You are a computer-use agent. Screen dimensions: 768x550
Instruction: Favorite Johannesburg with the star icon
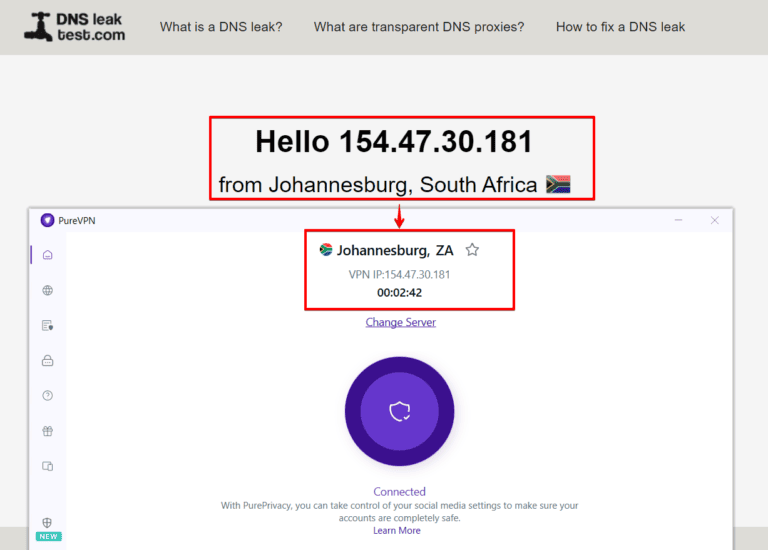pyautogui.click(x=472, y=250)
